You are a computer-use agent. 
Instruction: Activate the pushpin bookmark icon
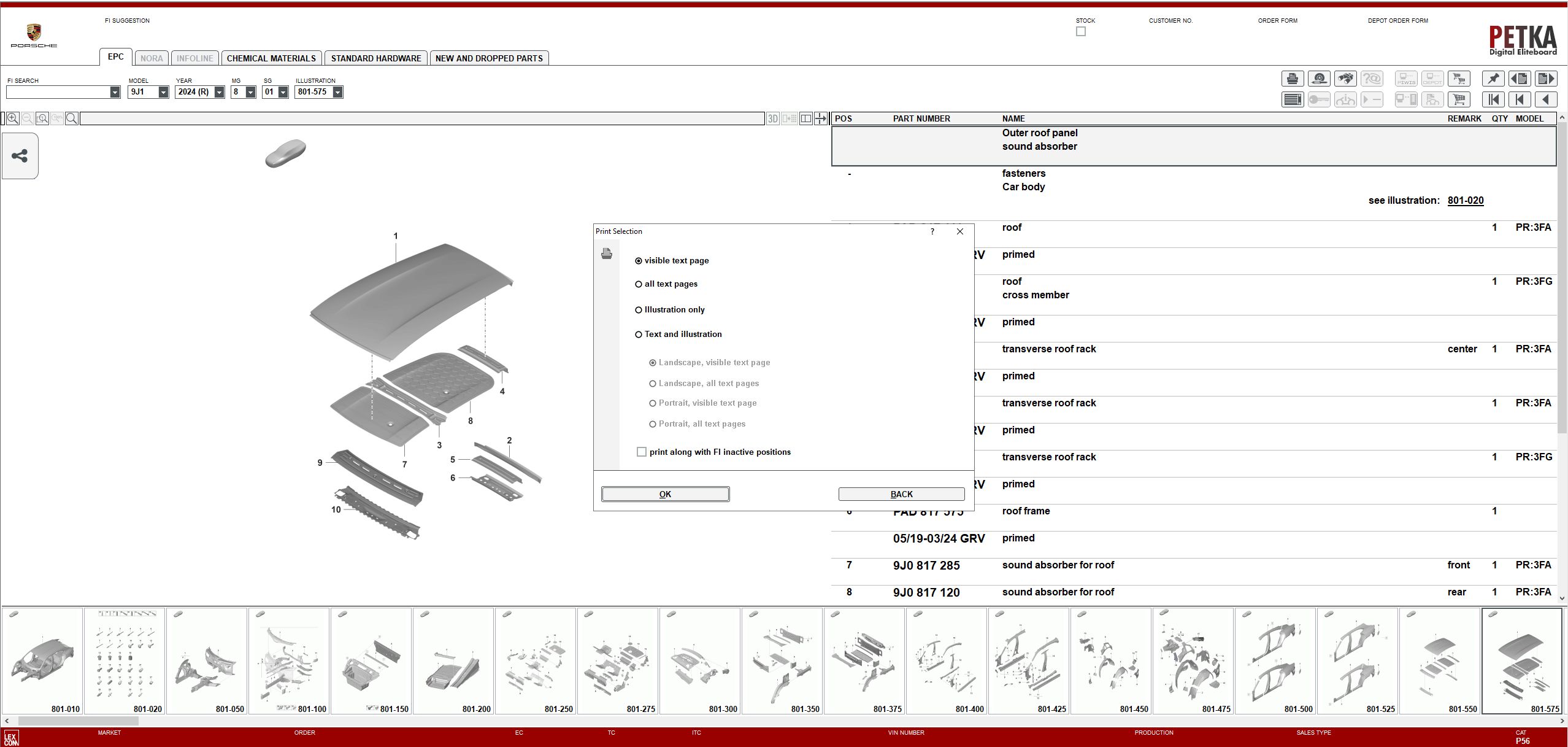coord(1494,79)
